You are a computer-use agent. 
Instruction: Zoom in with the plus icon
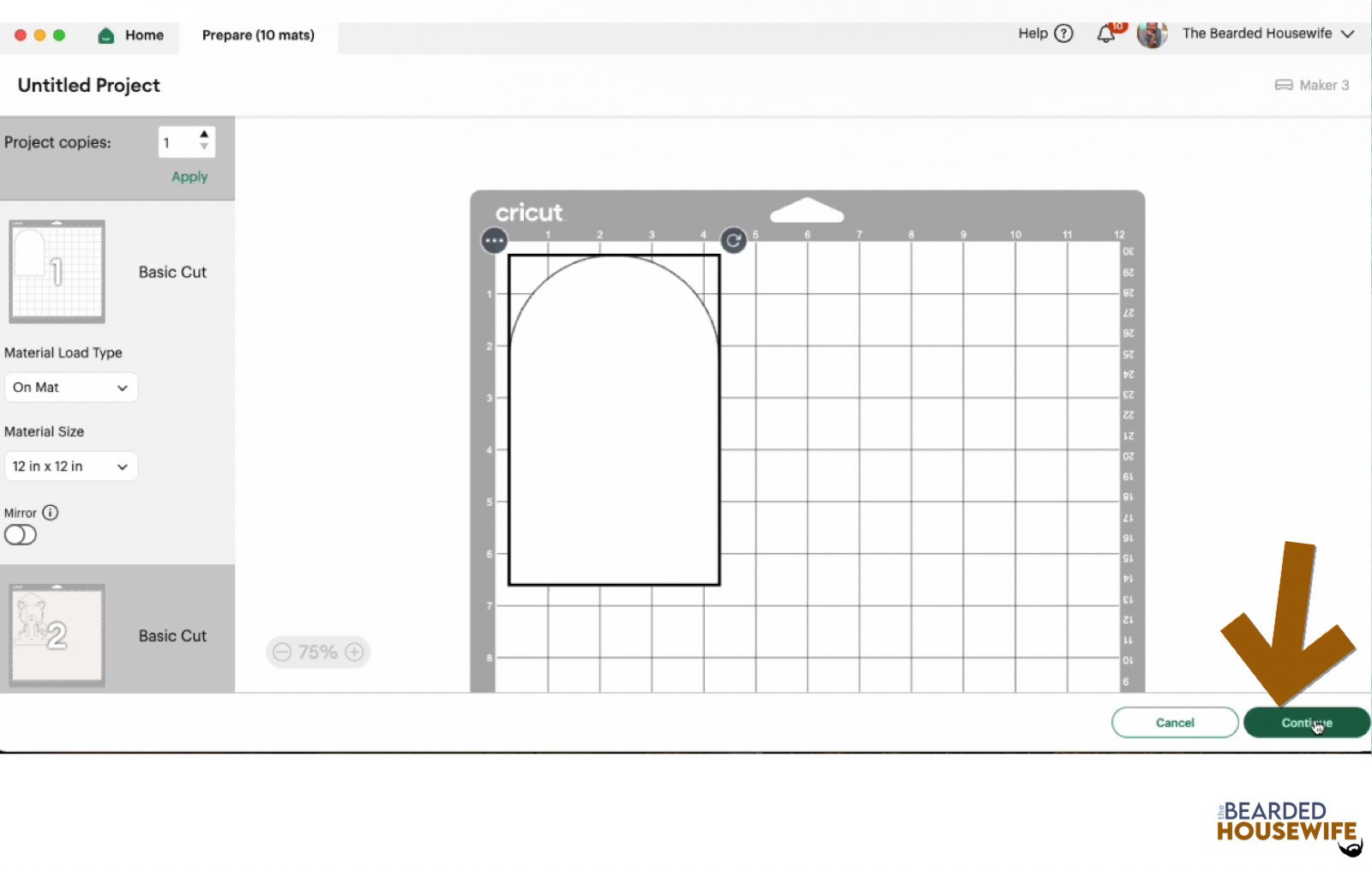point(354,652)
